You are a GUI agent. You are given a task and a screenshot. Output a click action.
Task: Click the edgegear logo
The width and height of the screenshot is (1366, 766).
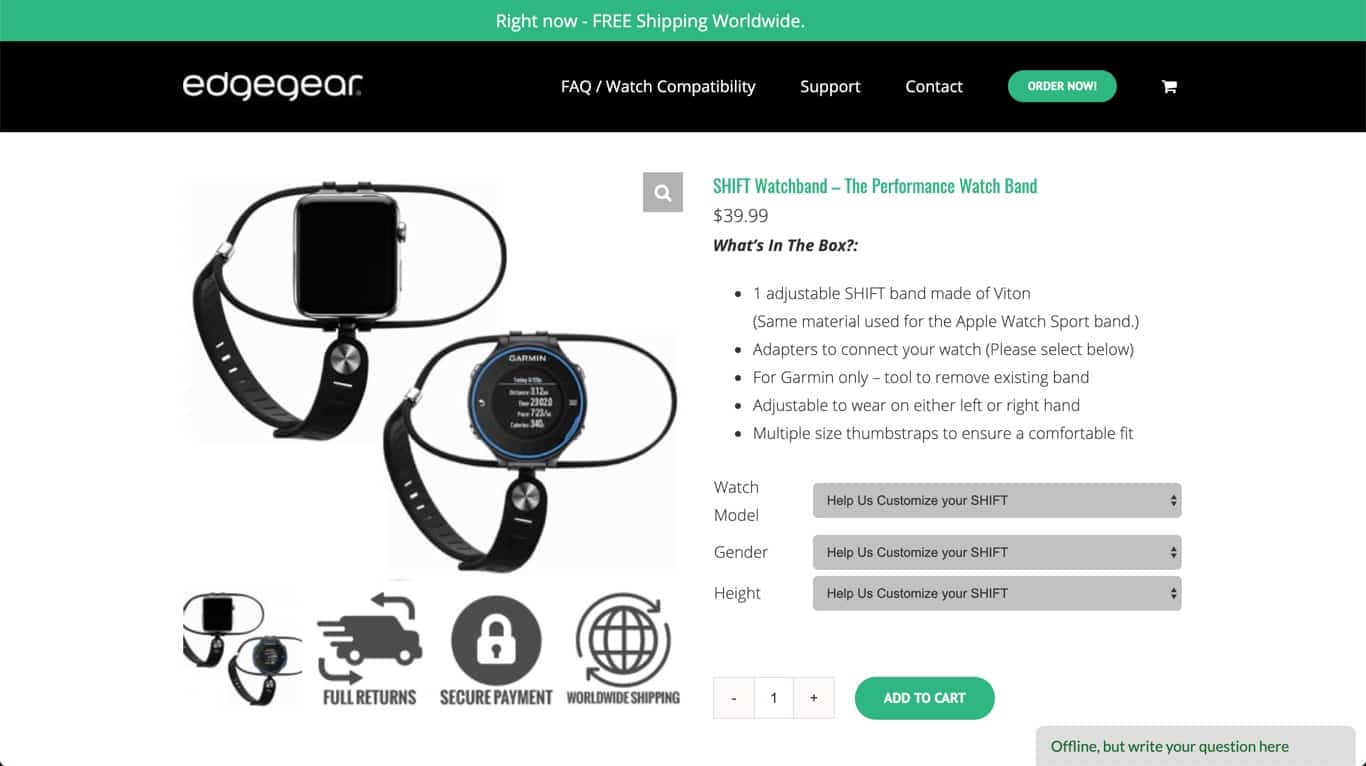click(x=272, y=86)
